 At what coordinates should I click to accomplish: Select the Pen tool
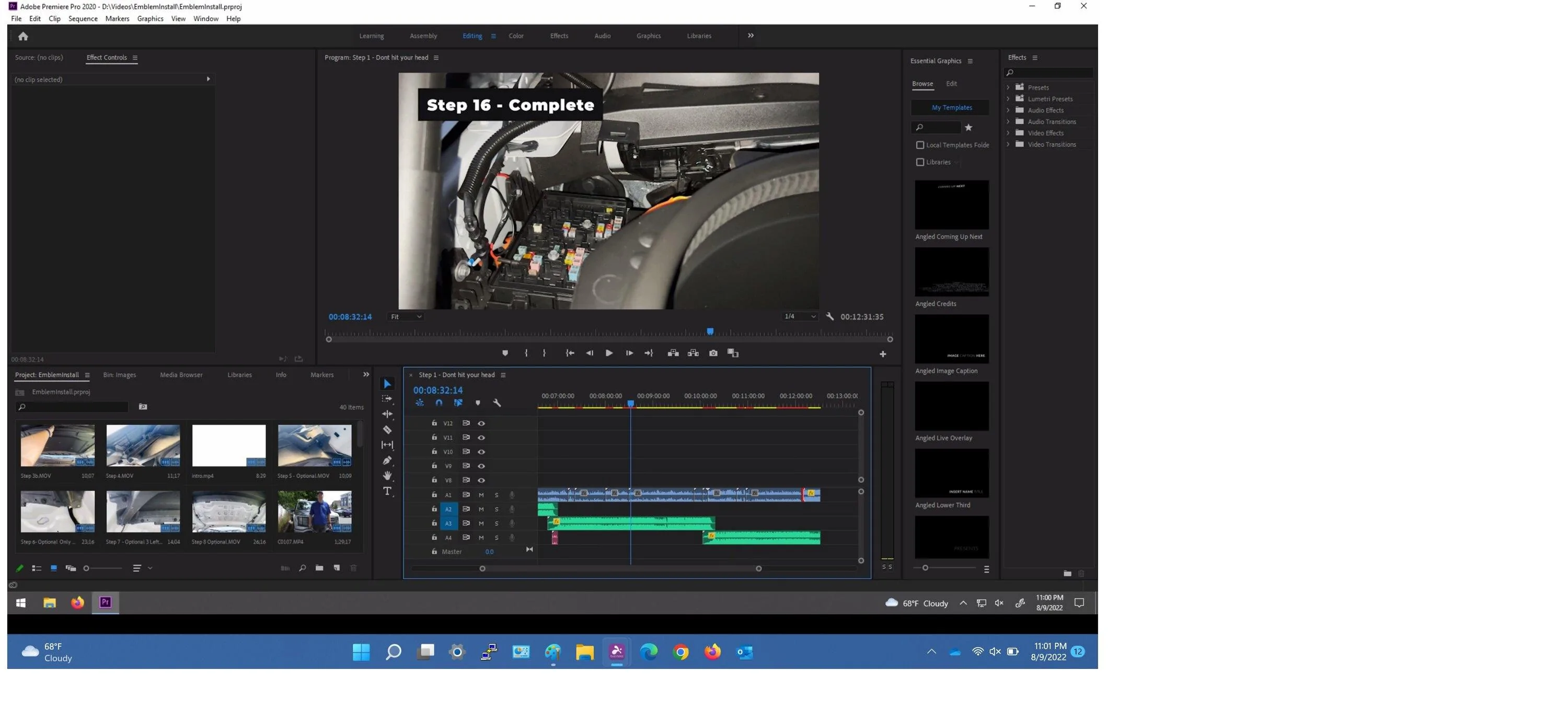387,460
